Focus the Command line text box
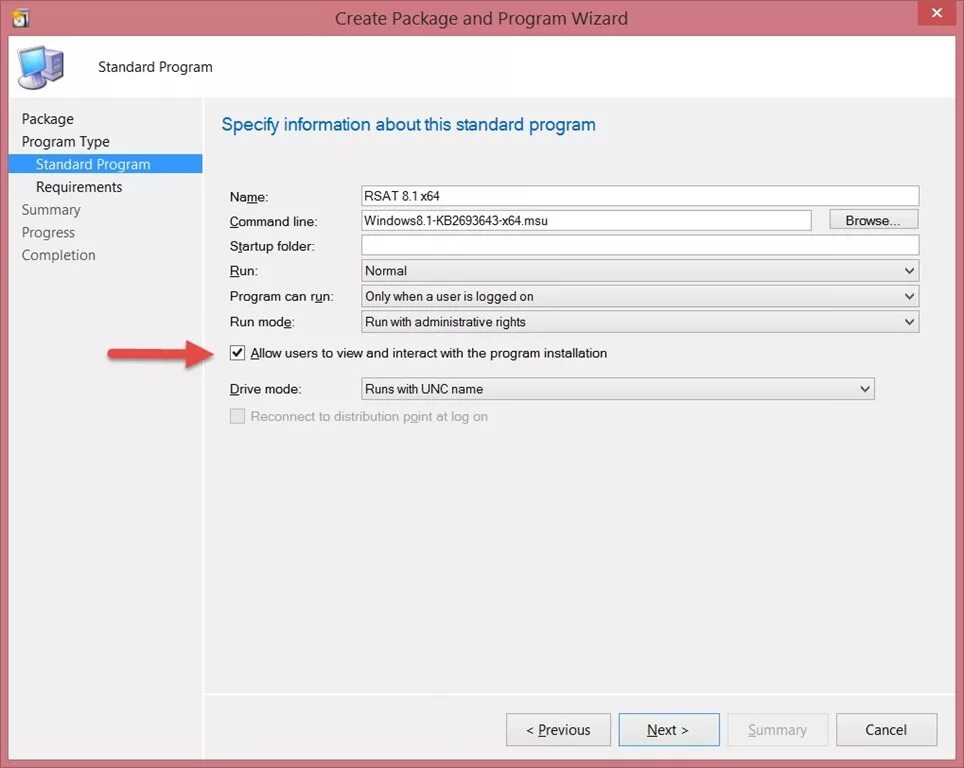The image size is (964, 768). click(586, 220)
